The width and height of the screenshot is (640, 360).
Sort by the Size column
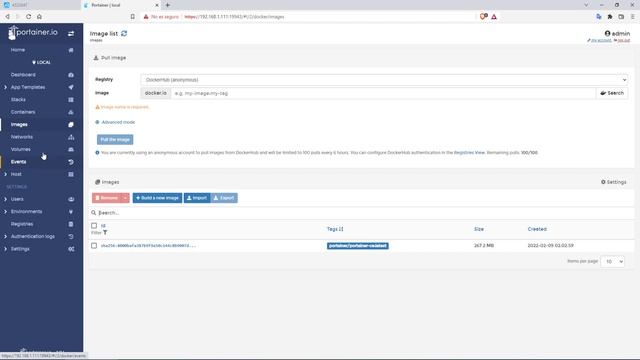pyautogui.click(x=479, y=229)
